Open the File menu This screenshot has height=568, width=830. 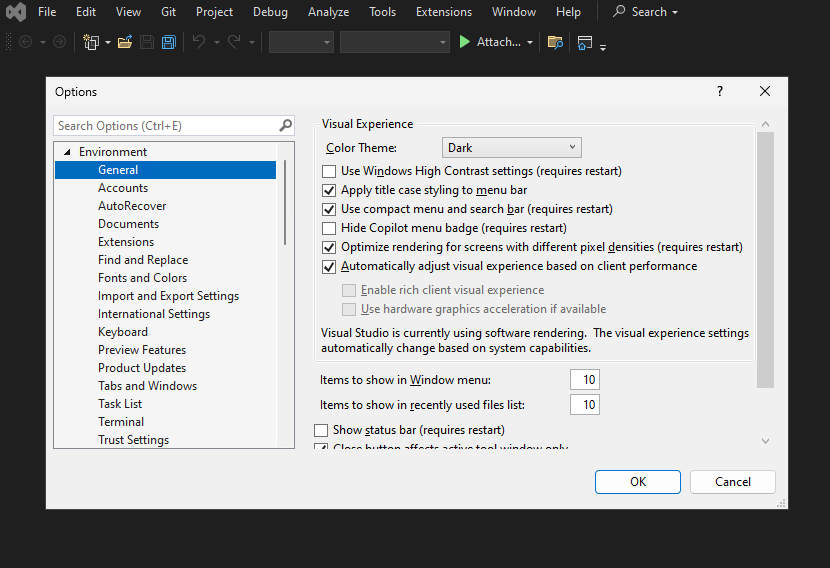pos(47,12)
